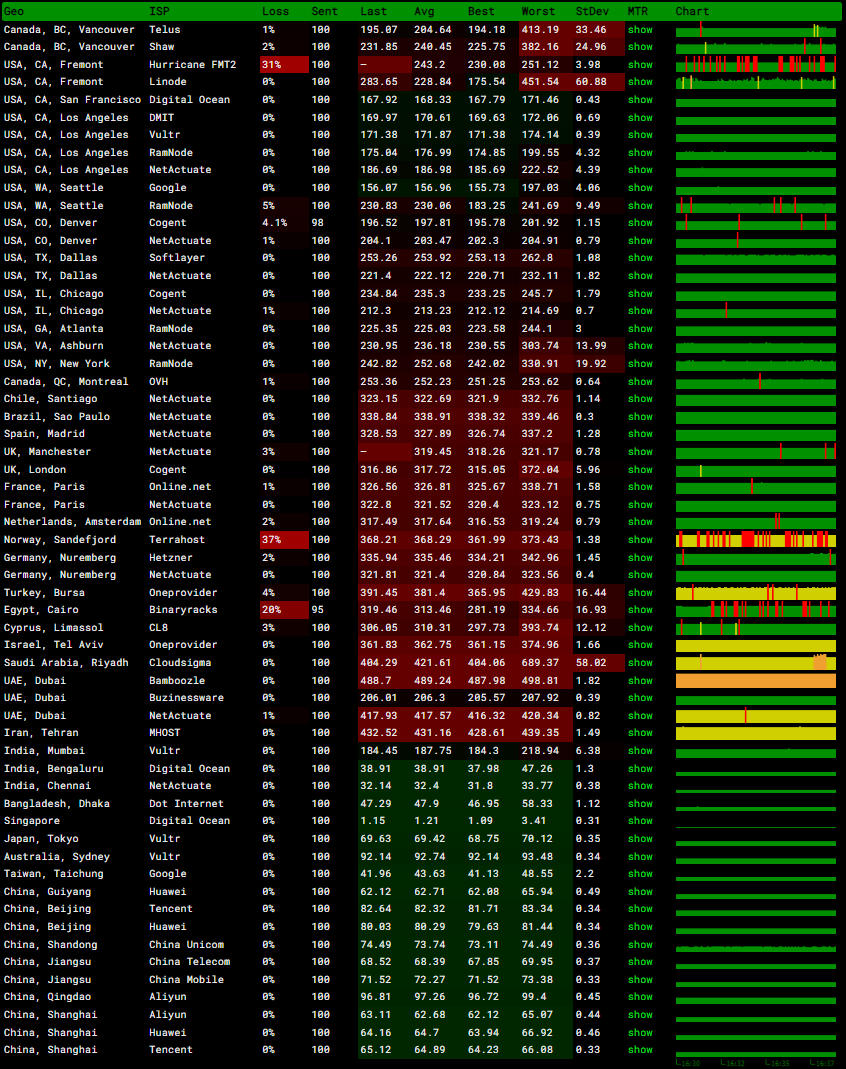
Task: Click show for Japan, Tokyo Vultr row
Action: coord(640,839)
